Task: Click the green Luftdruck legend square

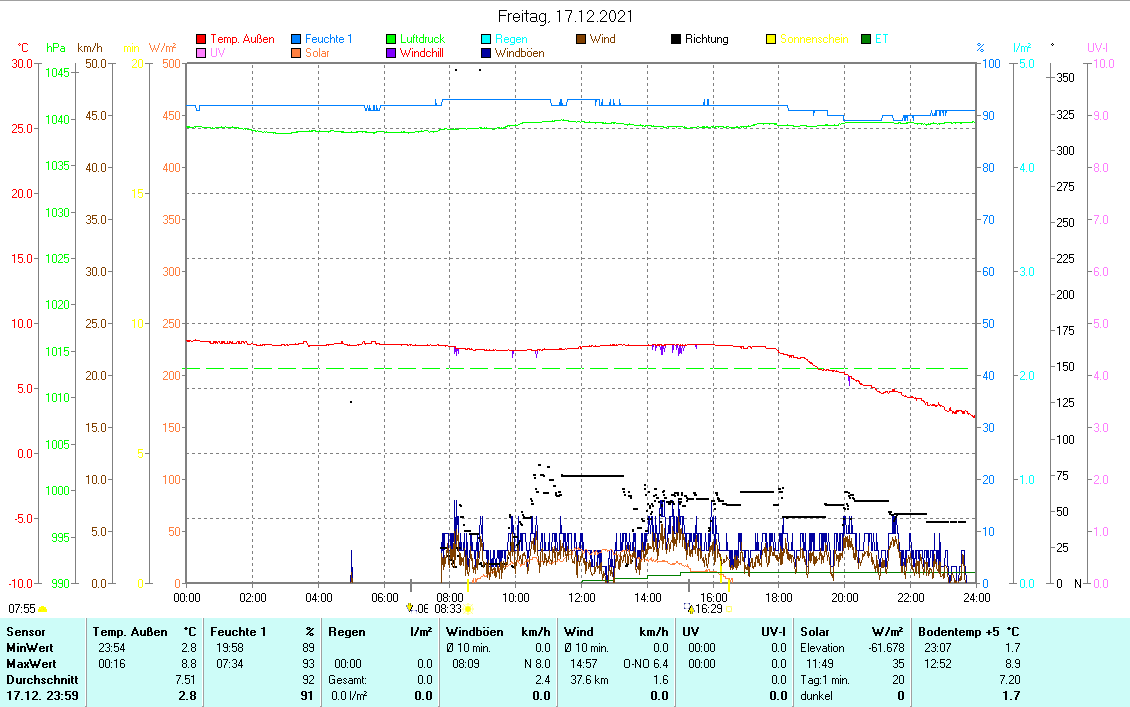Action: [392, 40]
